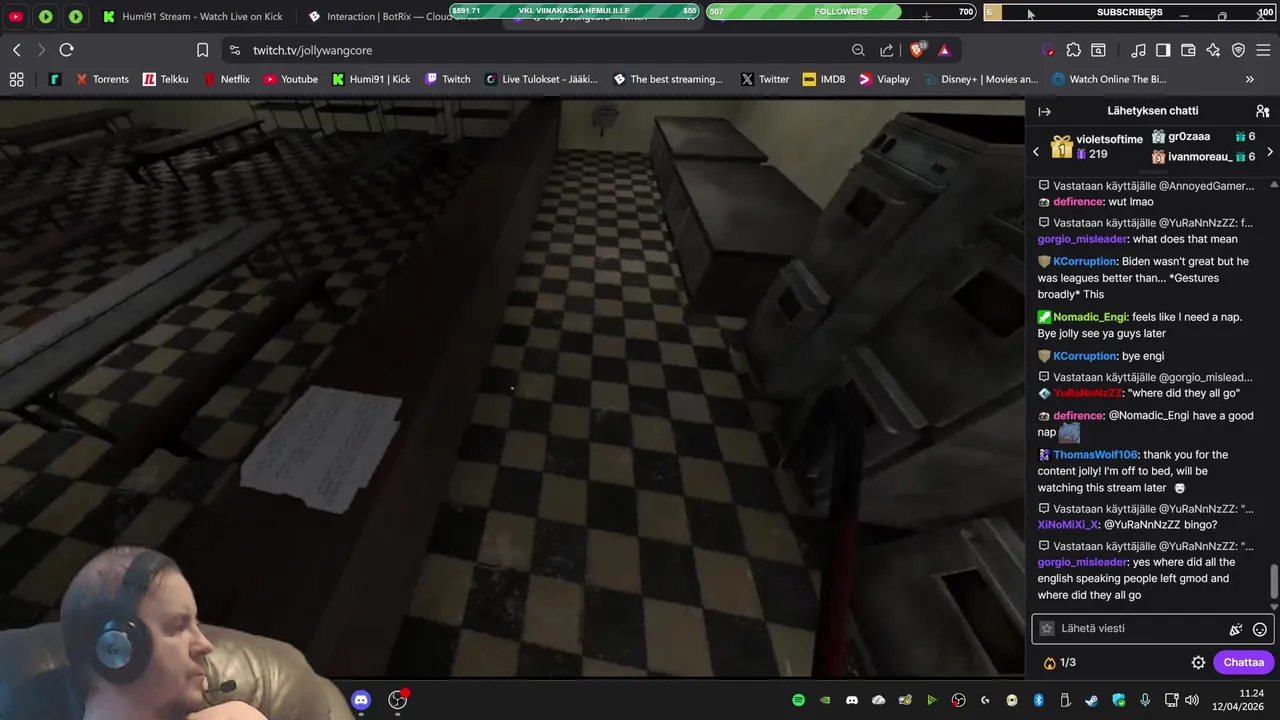Open Telkku bookmark
Viewport: 1280px width, 720px height.
[165, 79]
